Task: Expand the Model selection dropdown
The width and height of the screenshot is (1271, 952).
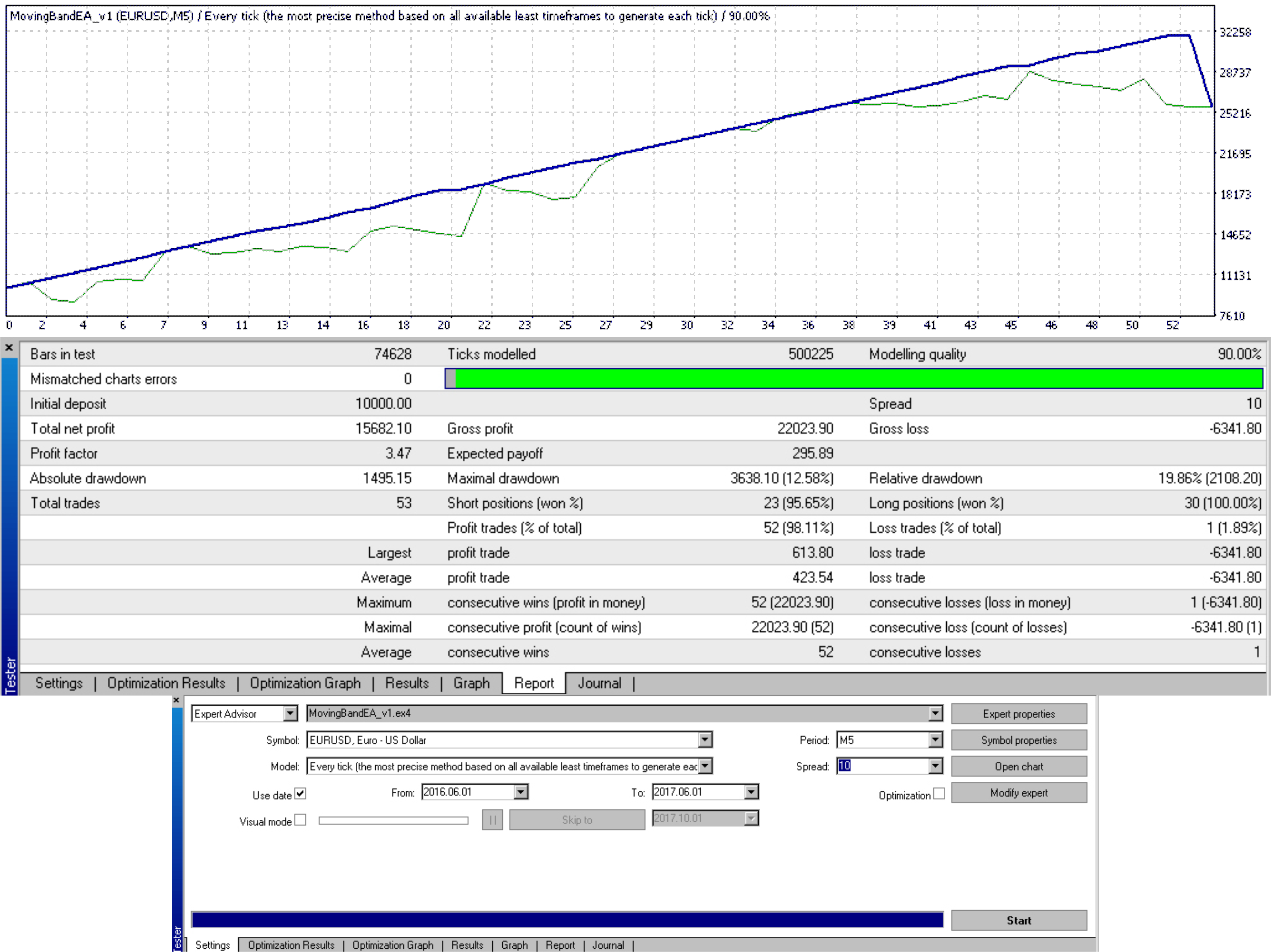Action: pos(705,767)
